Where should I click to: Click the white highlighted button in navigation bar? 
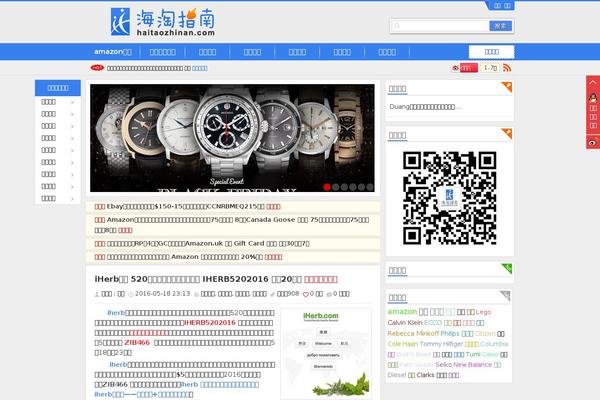tap(491, 52)
